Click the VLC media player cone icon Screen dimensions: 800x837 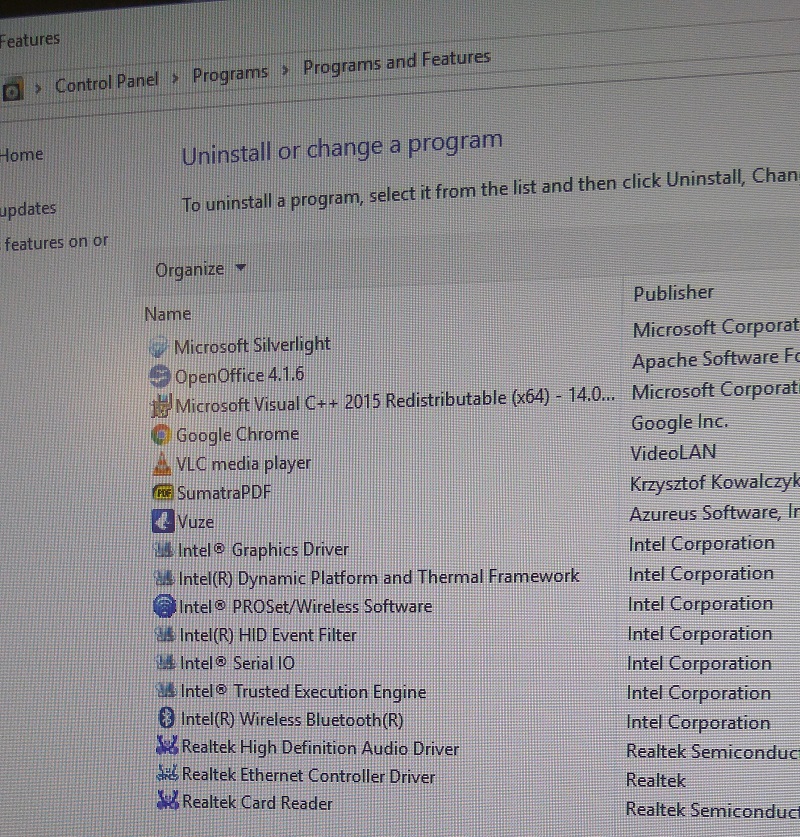pos(162,464)
